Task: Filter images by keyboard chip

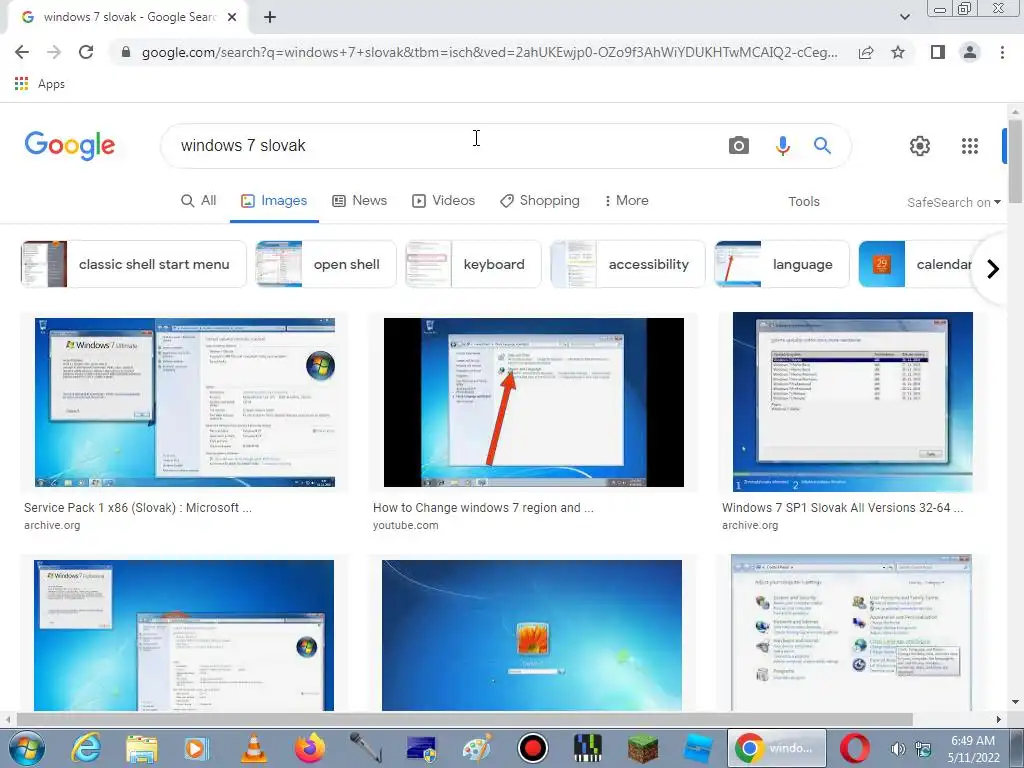Action: (x=473, y=264)
